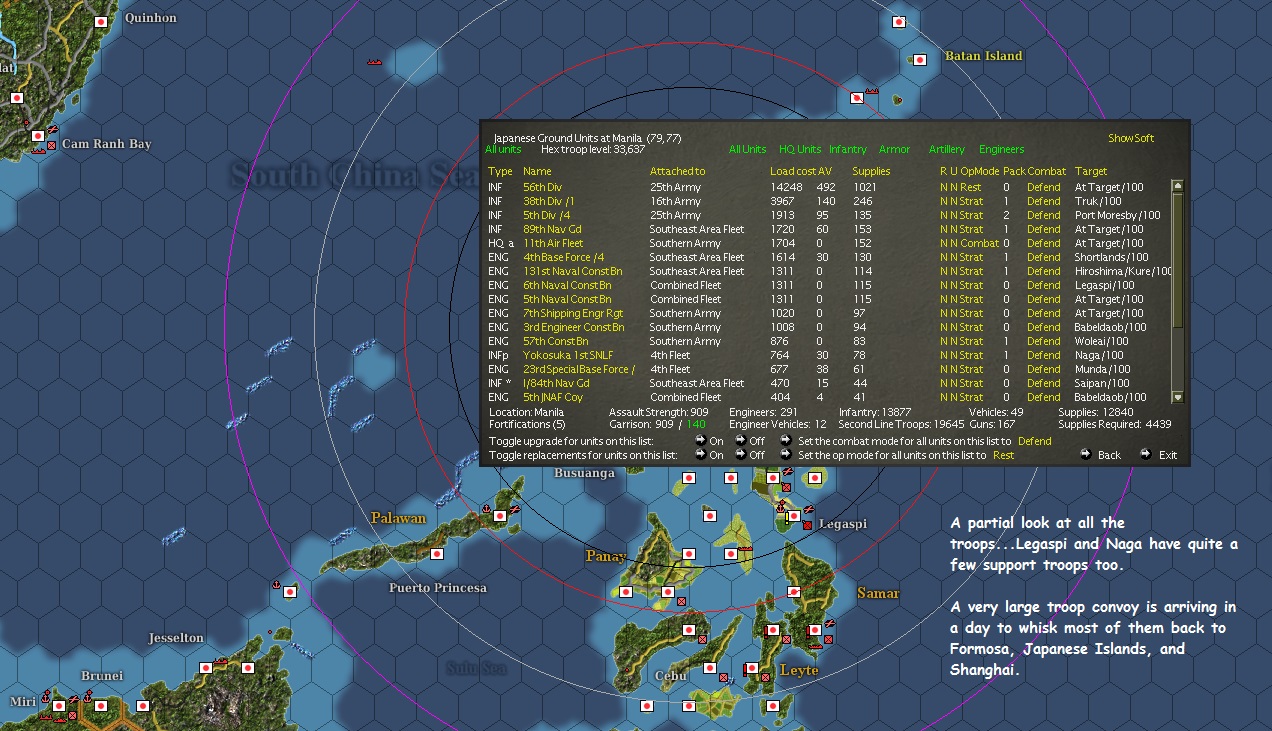Select the base flag left of Legaspi label

point(794,516)
